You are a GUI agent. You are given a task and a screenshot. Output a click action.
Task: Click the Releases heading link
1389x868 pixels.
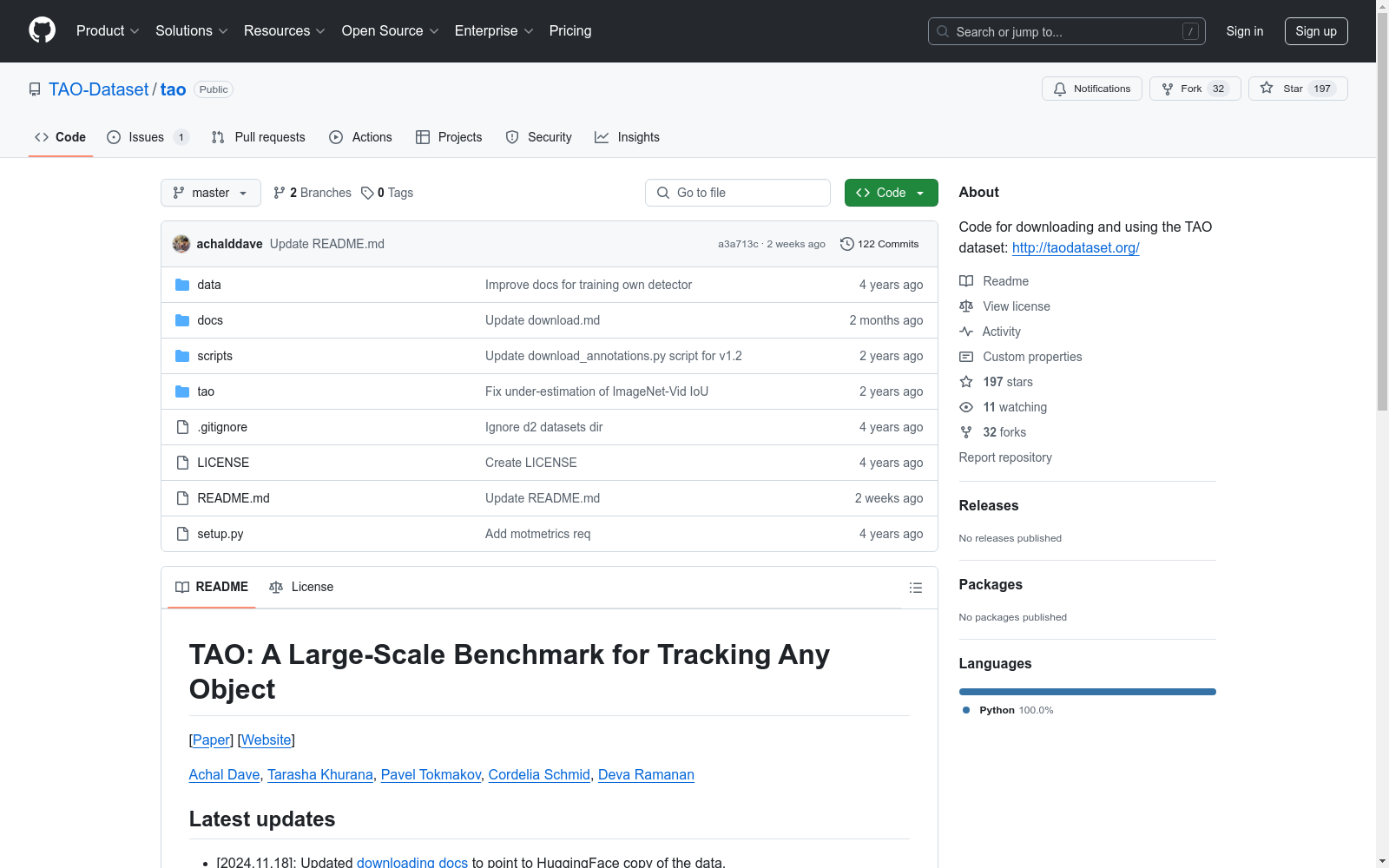(989, 506)
